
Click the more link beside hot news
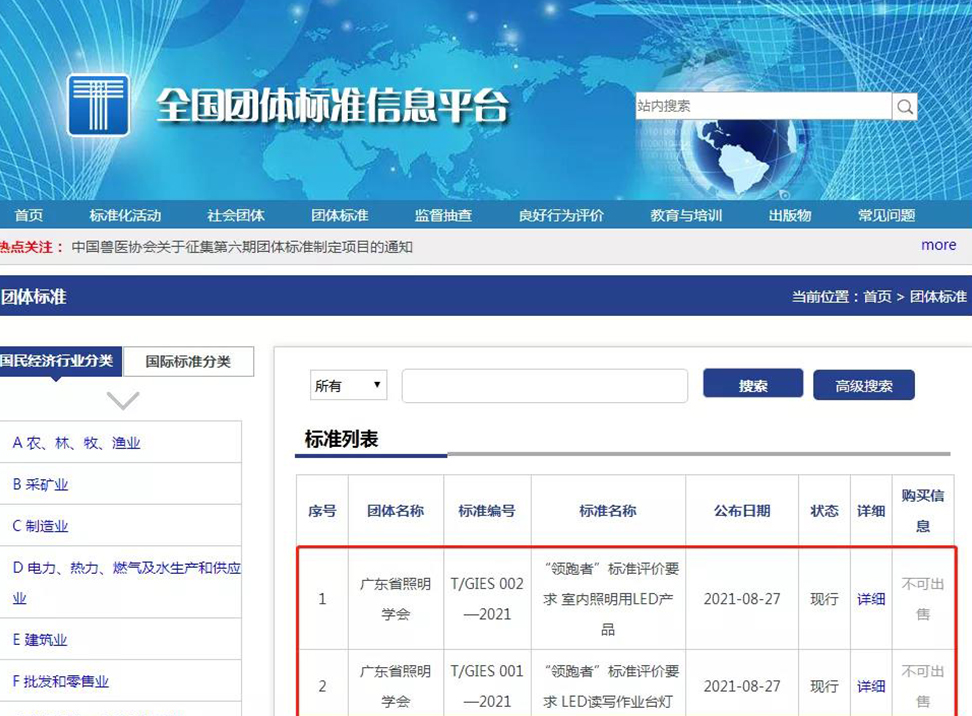point(938,245)
